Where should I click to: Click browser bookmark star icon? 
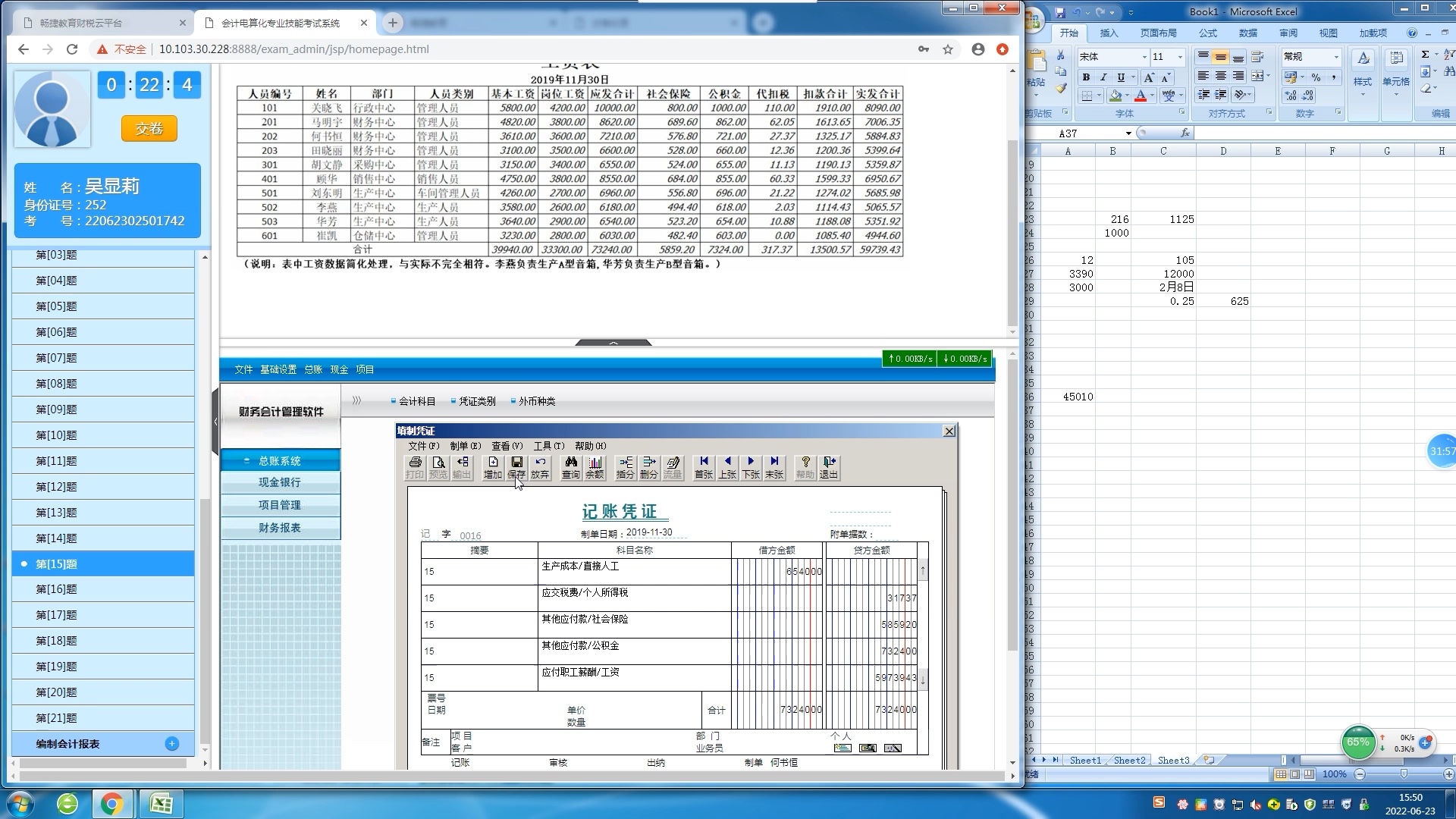pyautogui.click(x=948, y=49)
